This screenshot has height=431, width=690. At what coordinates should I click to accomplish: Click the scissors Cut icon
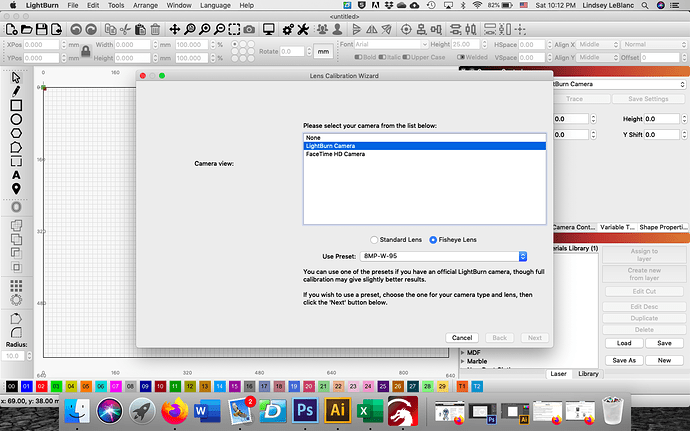125,29
